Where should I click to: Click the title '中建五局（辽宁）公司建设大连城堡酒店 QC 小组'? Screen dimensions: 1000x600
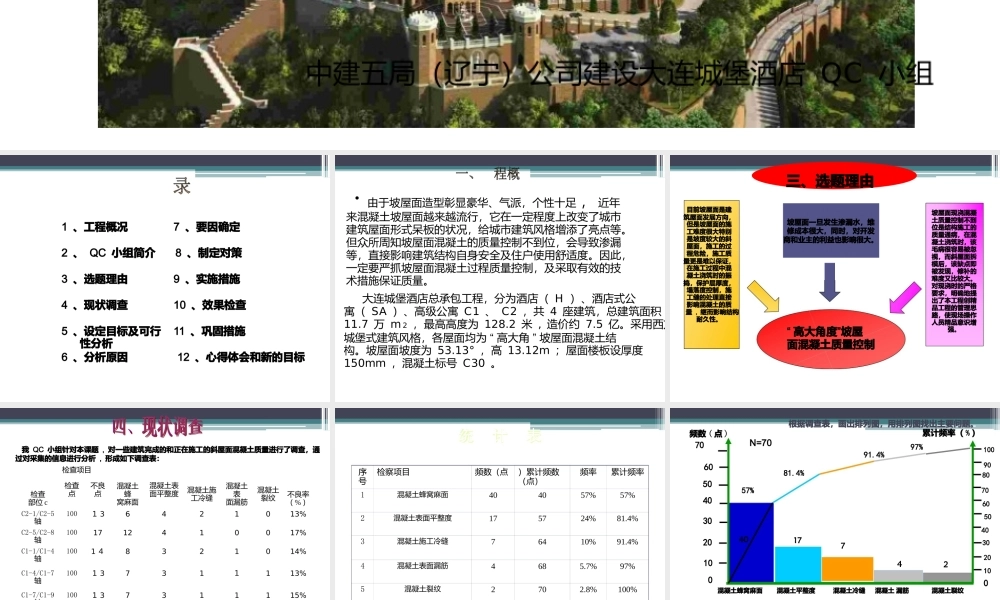point(620,73)
